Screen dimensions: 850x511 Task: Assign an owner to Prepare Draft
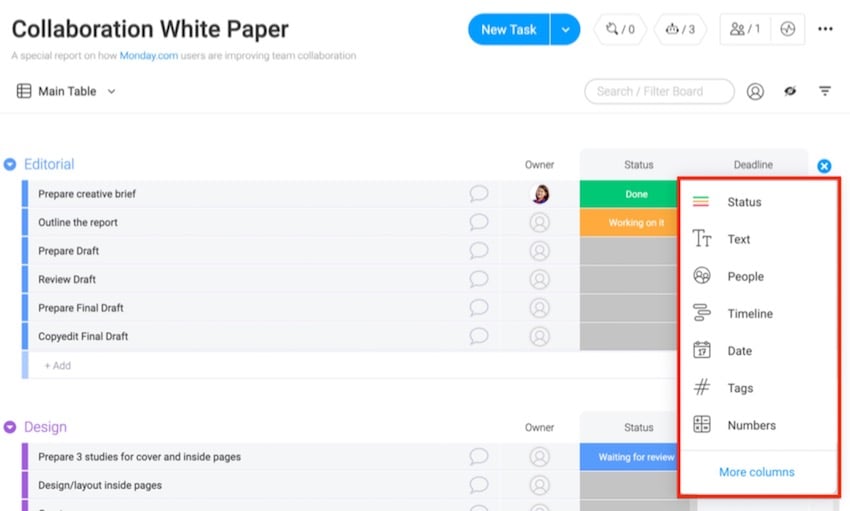click(539, 251)
